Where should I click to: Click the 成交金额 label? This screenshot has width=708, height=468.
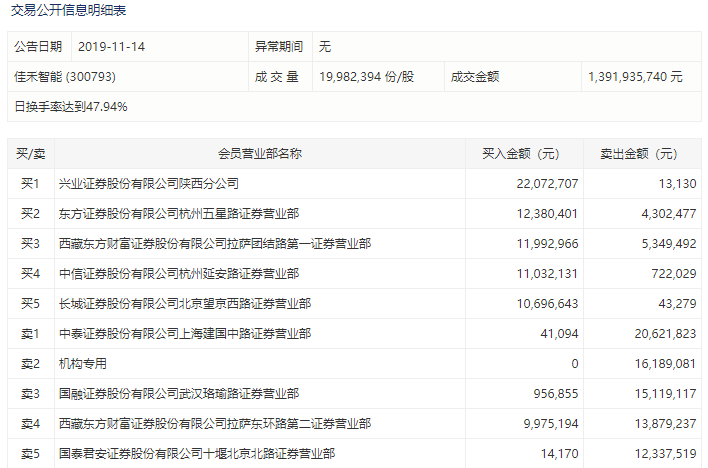point(475,77)
